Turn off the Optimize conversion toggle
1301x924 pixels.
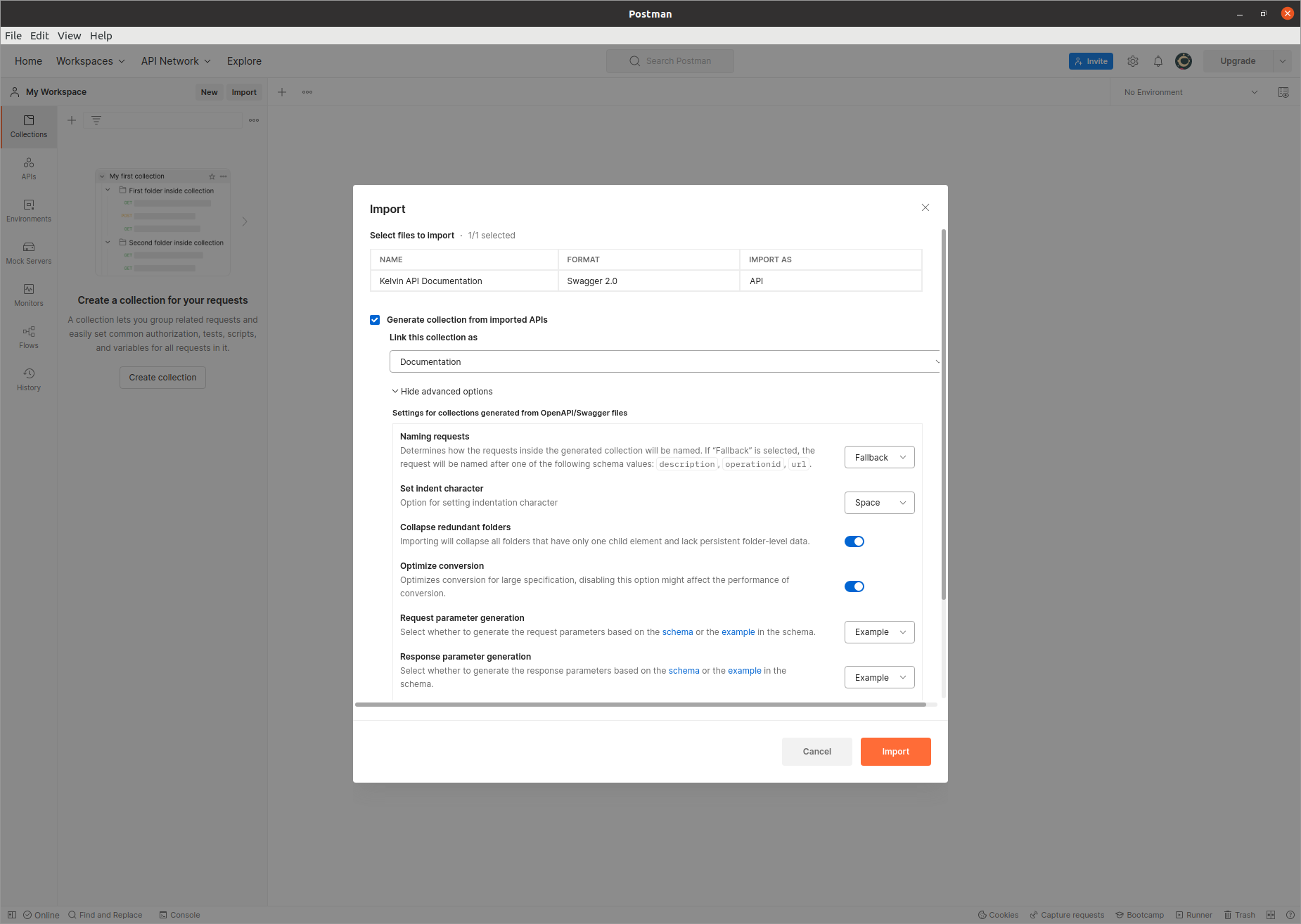854,586
